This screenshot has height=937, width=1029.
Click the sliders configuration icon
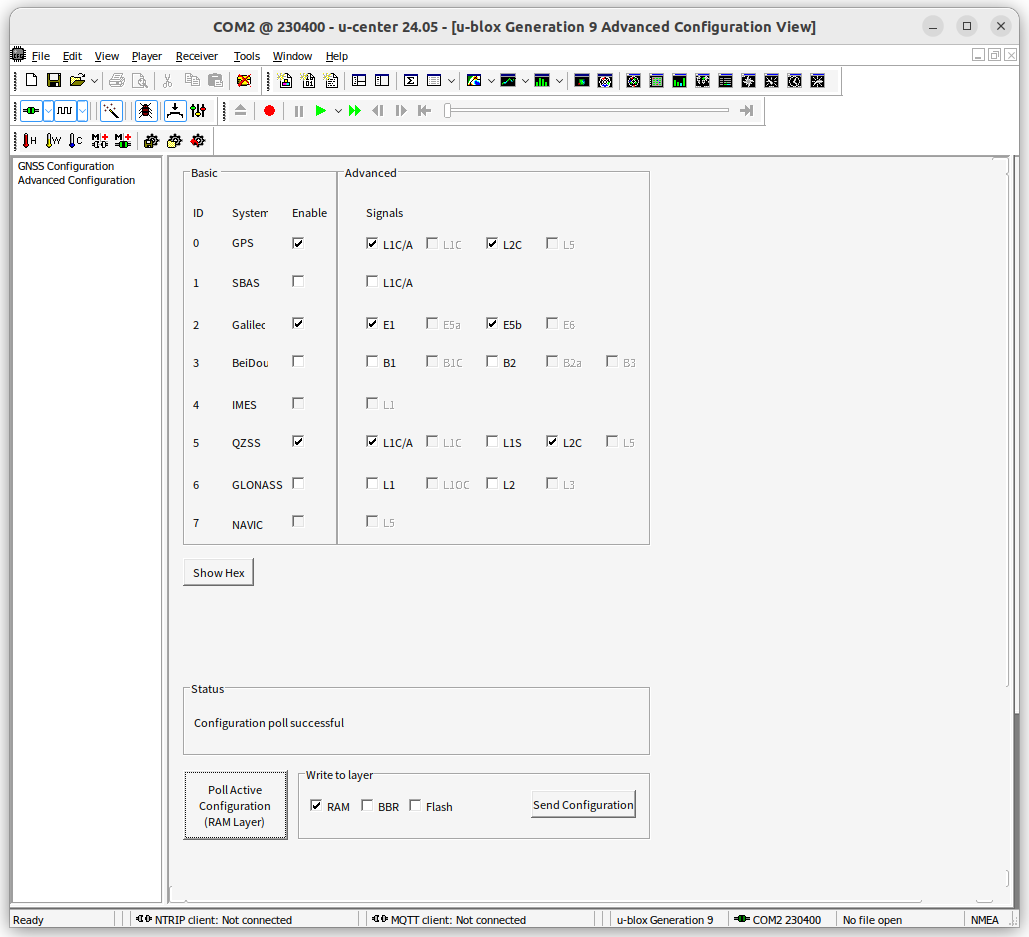click(x=198, y=110)
